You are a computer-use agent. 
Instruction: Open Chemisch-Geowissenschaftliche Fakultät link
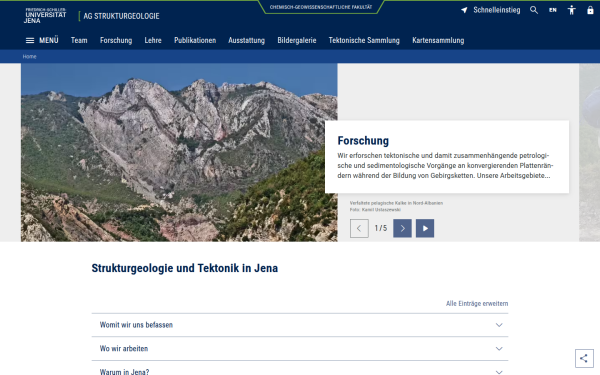click(x=321, y=7)
